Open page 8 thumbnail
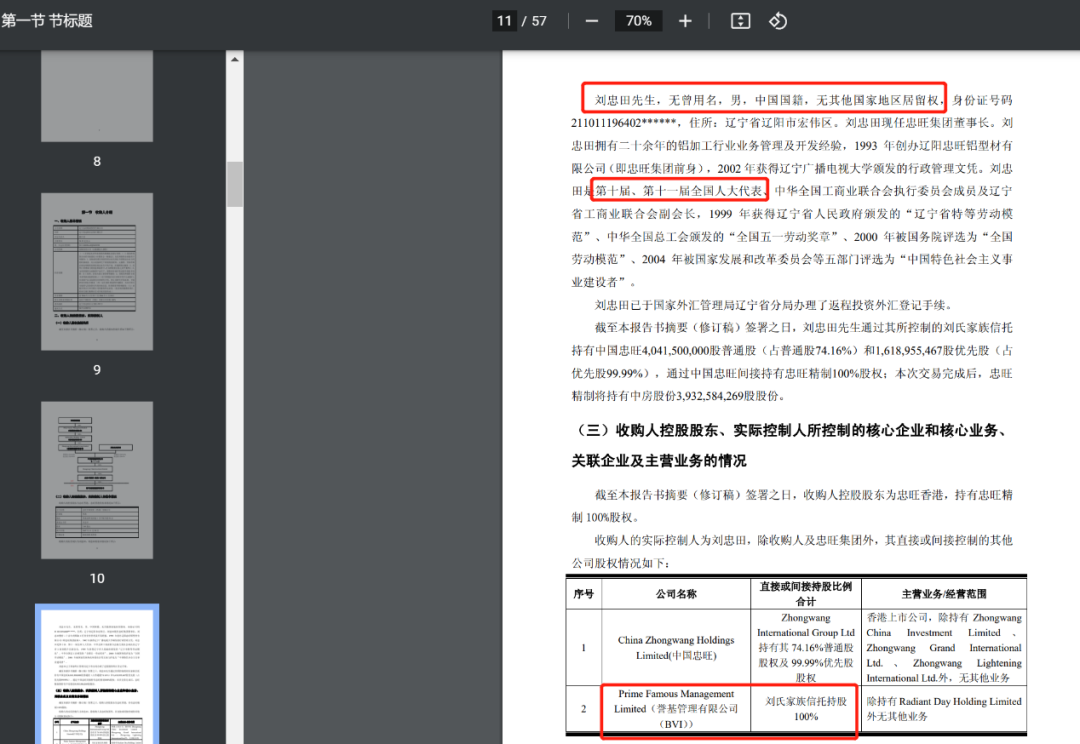The width and height of the screenshot is (1080, 744). tap(97, 96)
